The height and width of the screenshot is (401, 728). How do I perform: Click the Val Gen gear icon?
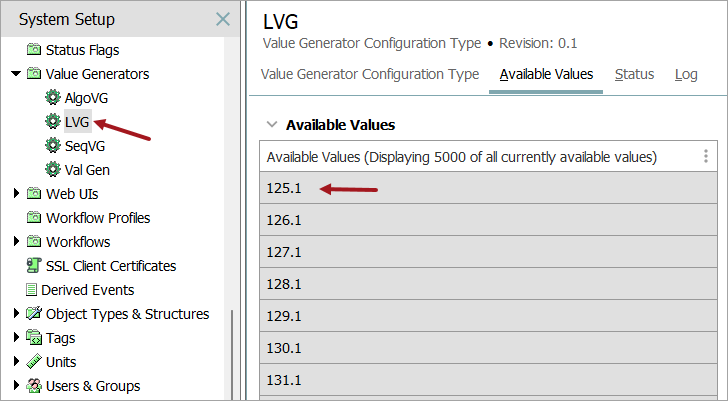(53, 170)
